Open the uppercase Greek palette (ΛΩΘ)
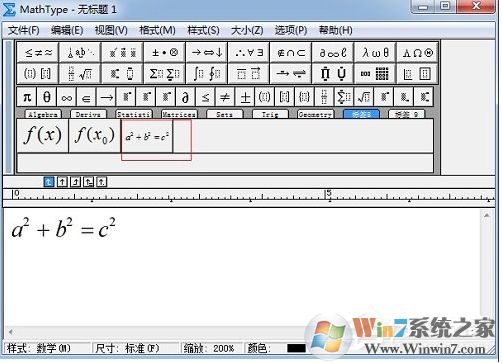Image resolution: width=502 pixels, height=363 pixels. (x=417, y=53)
